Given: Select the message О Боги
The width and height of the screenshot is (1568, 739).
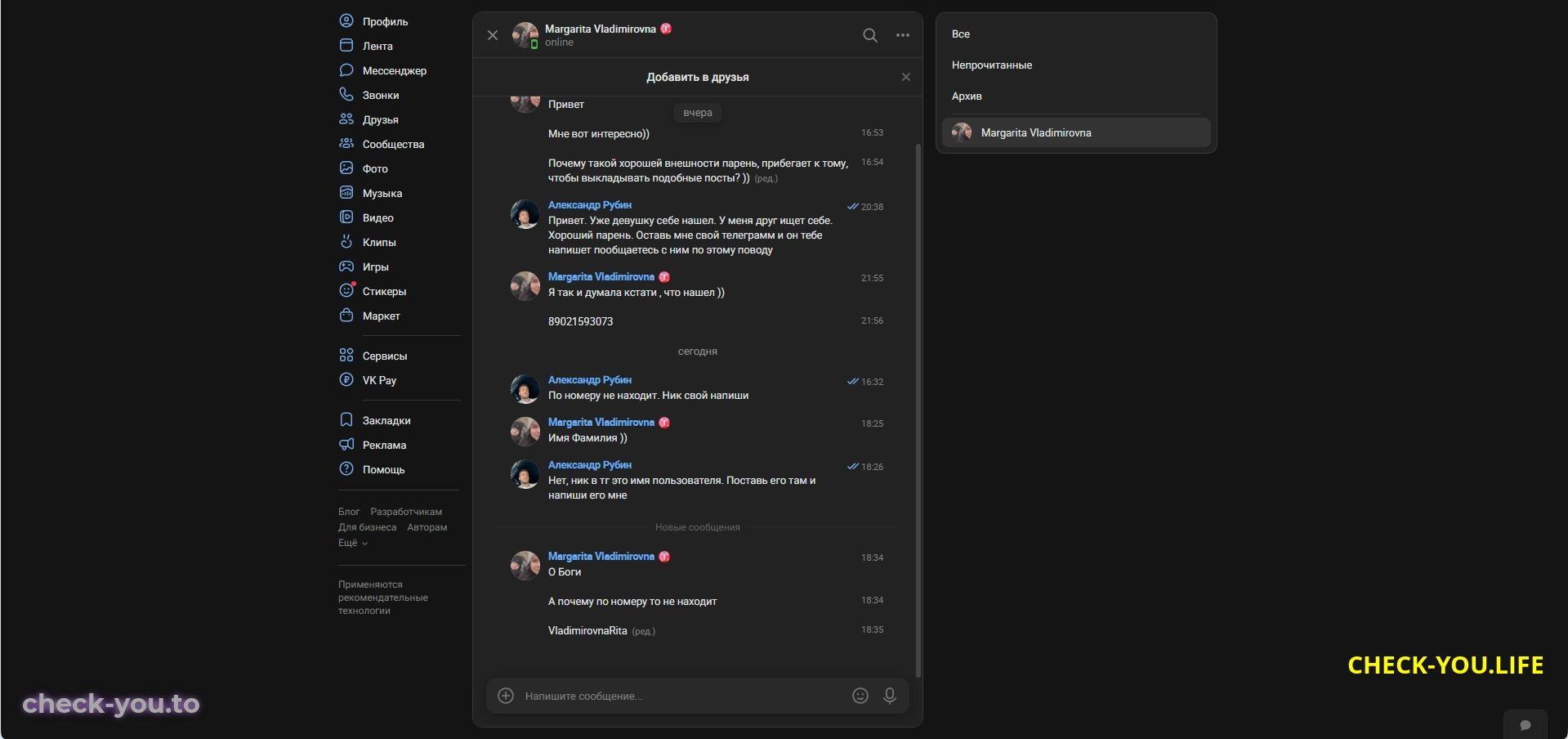Looking at the screenshot, I should pos(565,572).
